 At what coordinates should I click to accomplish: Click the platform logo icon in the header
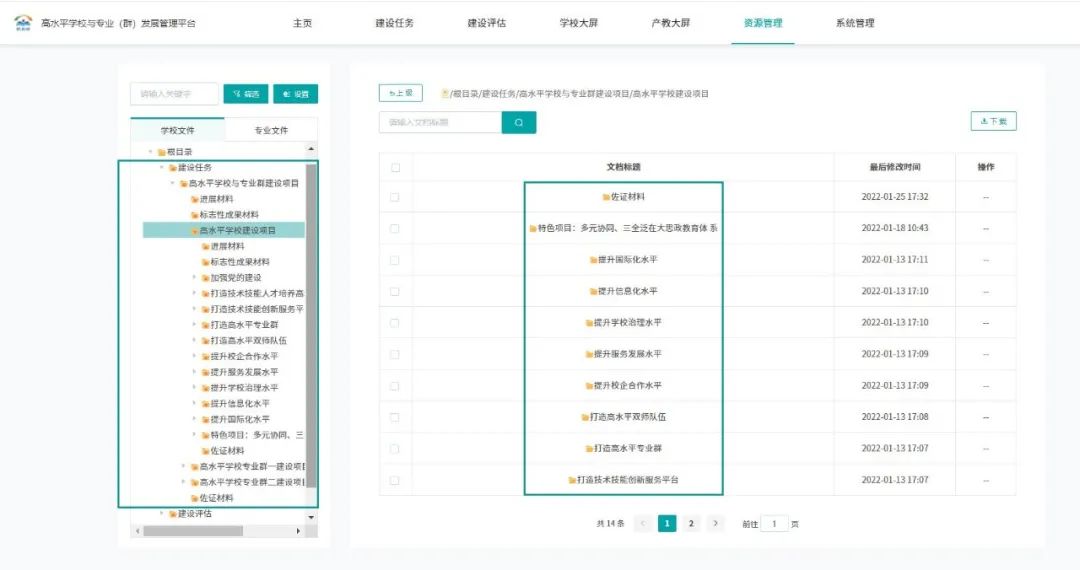pos(23,23)
